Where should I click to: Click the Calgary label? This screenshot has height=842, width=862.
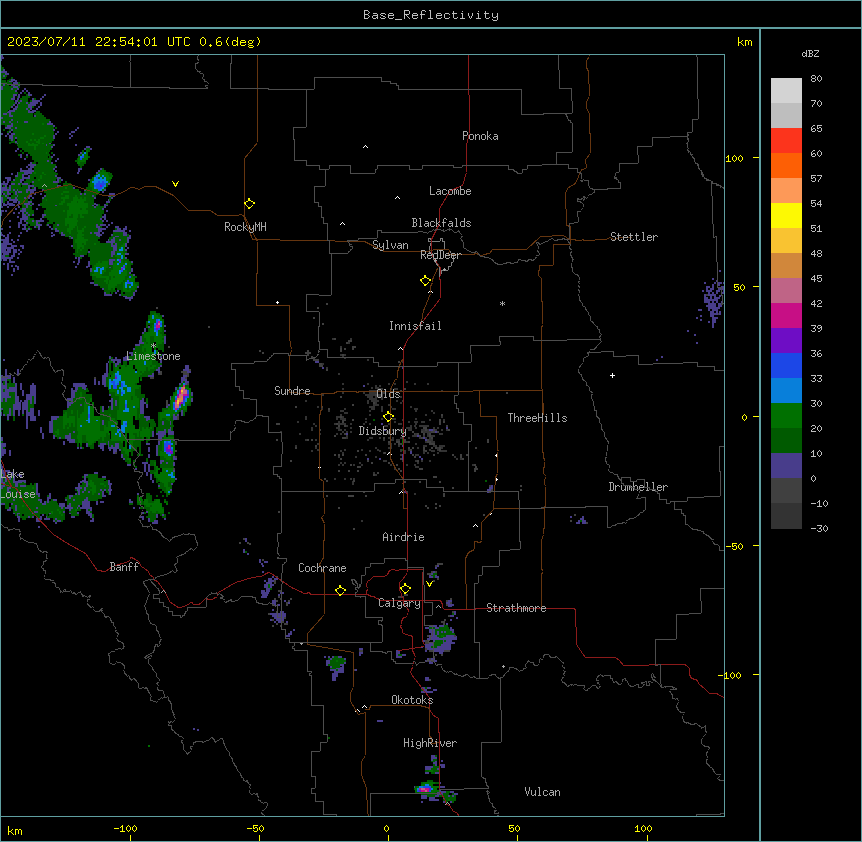[x=399, y=603]
